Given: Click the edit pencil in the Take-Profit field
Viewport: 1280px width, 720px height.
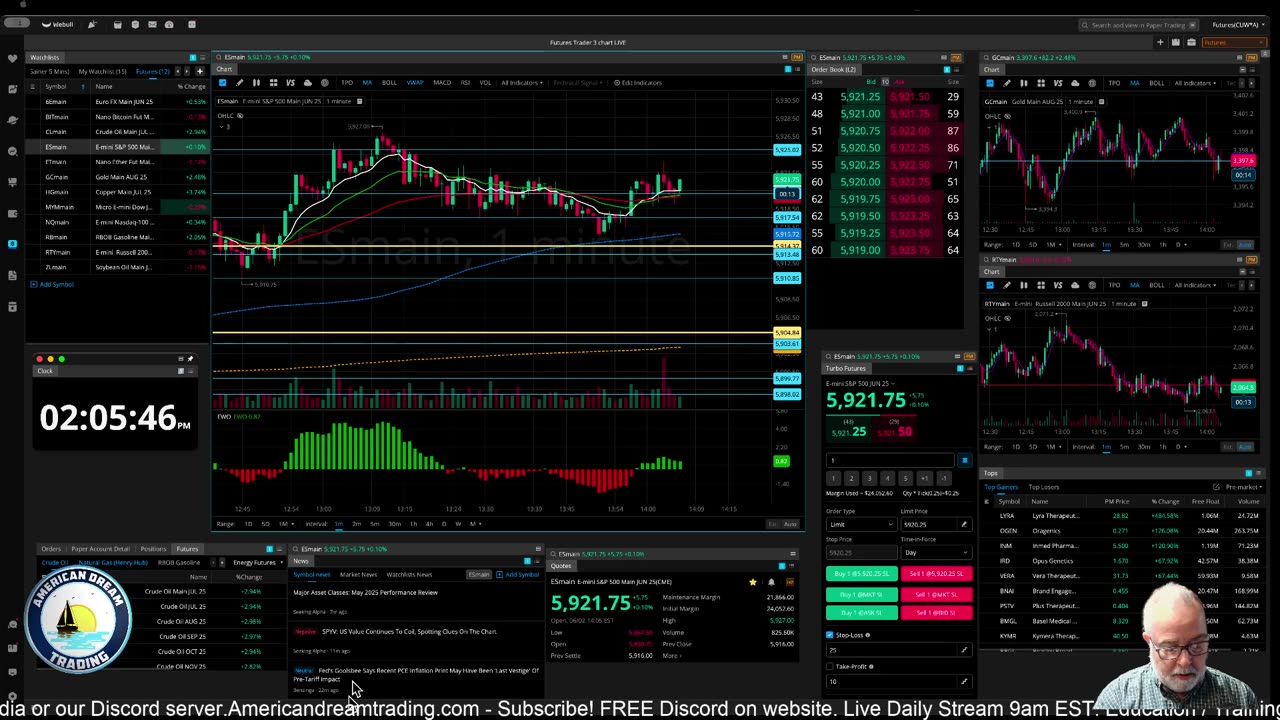Looking at the screenshot, I should coord(964,682).
